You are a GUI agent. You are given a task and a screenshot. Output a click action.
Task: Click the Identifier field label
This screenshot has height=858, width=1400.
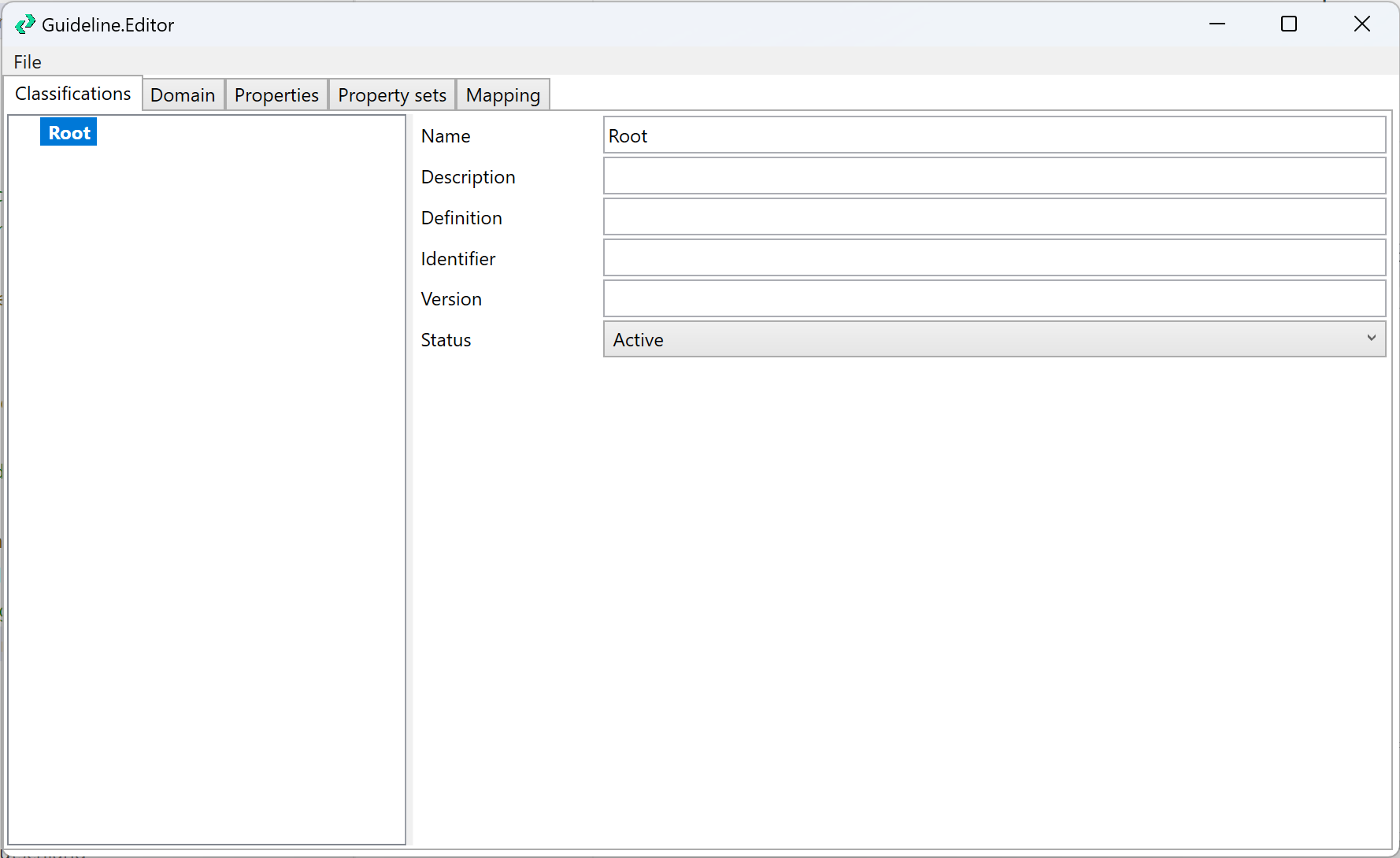pos(458,259)
